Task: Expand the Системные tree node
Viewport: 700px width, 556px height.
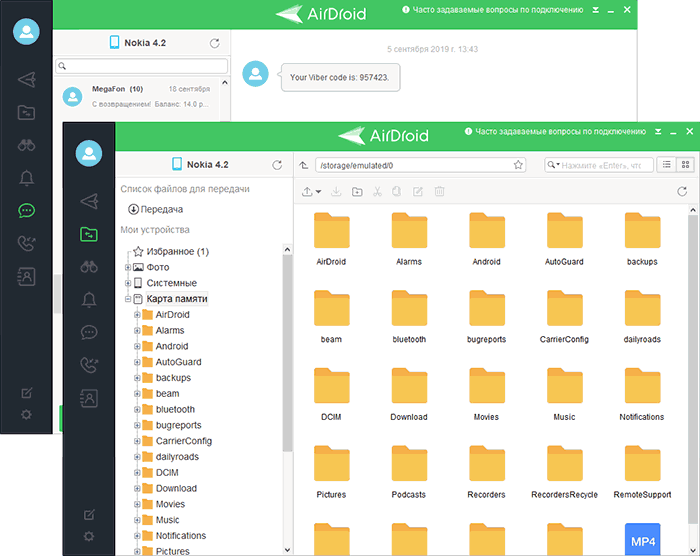Action: [x=128, y=283]
